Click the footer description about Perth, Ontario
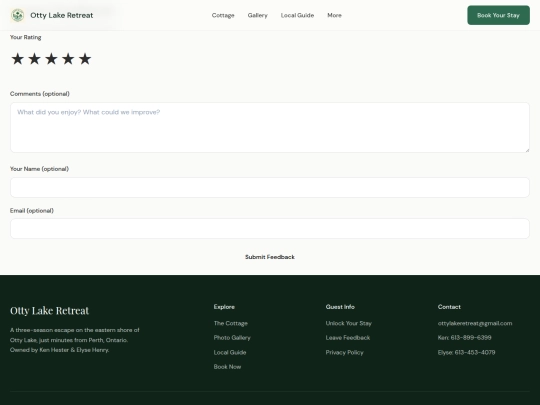 (x=75, y=340)
